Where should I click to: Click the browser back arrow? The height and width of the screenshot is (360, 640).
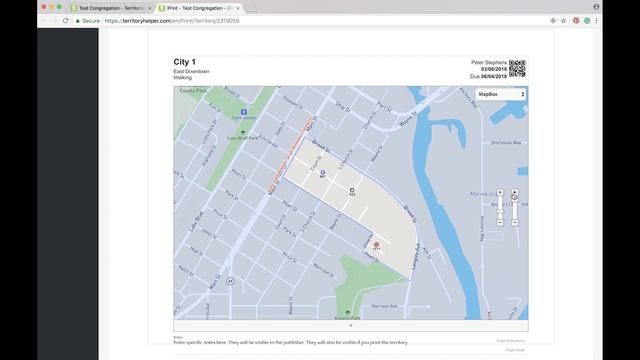click(44, 20)
